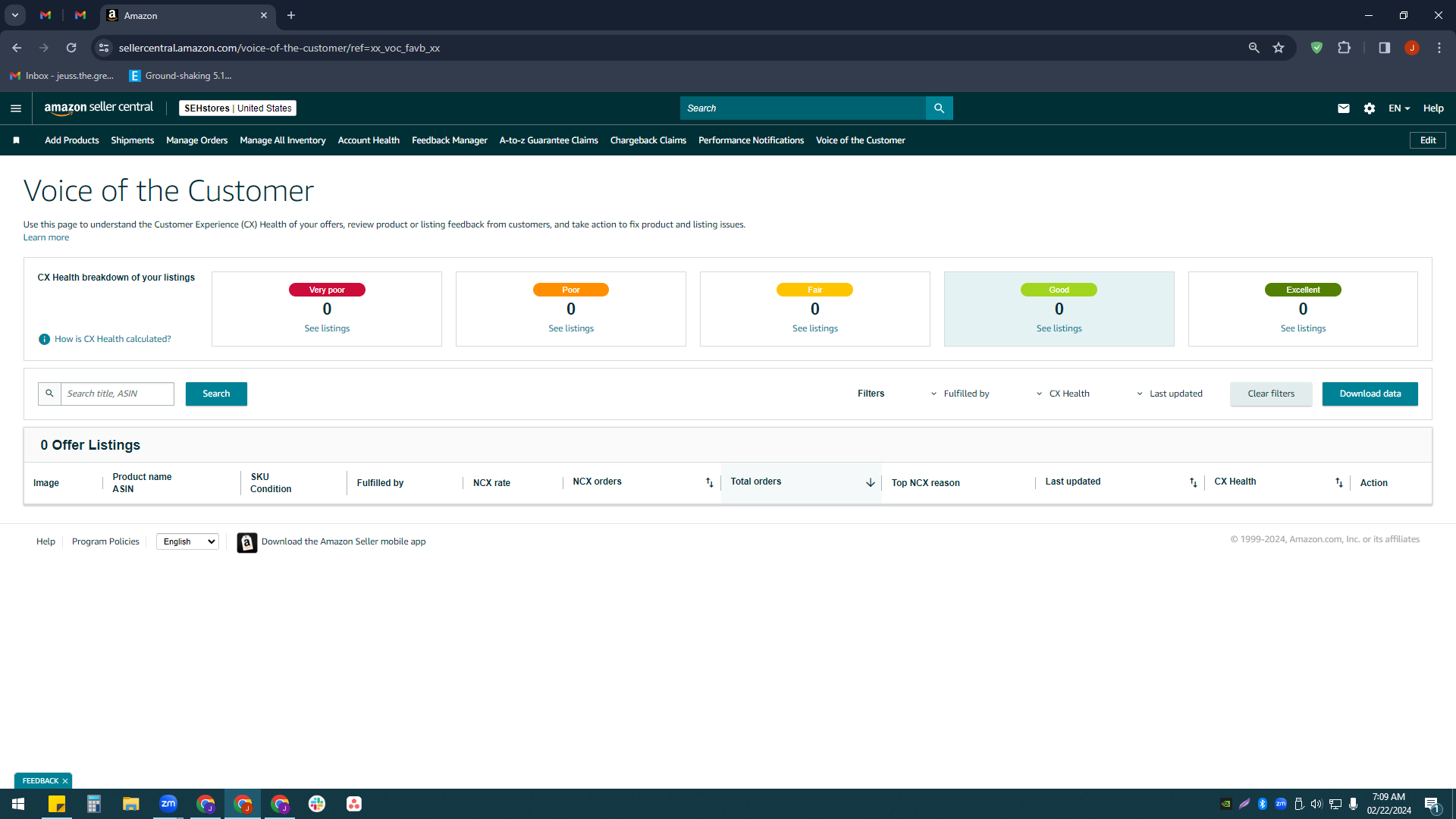This screenshot has height=819, width=1456.
Task: Bookmark this page with the star icon
Action: [x=1279, y=48]
